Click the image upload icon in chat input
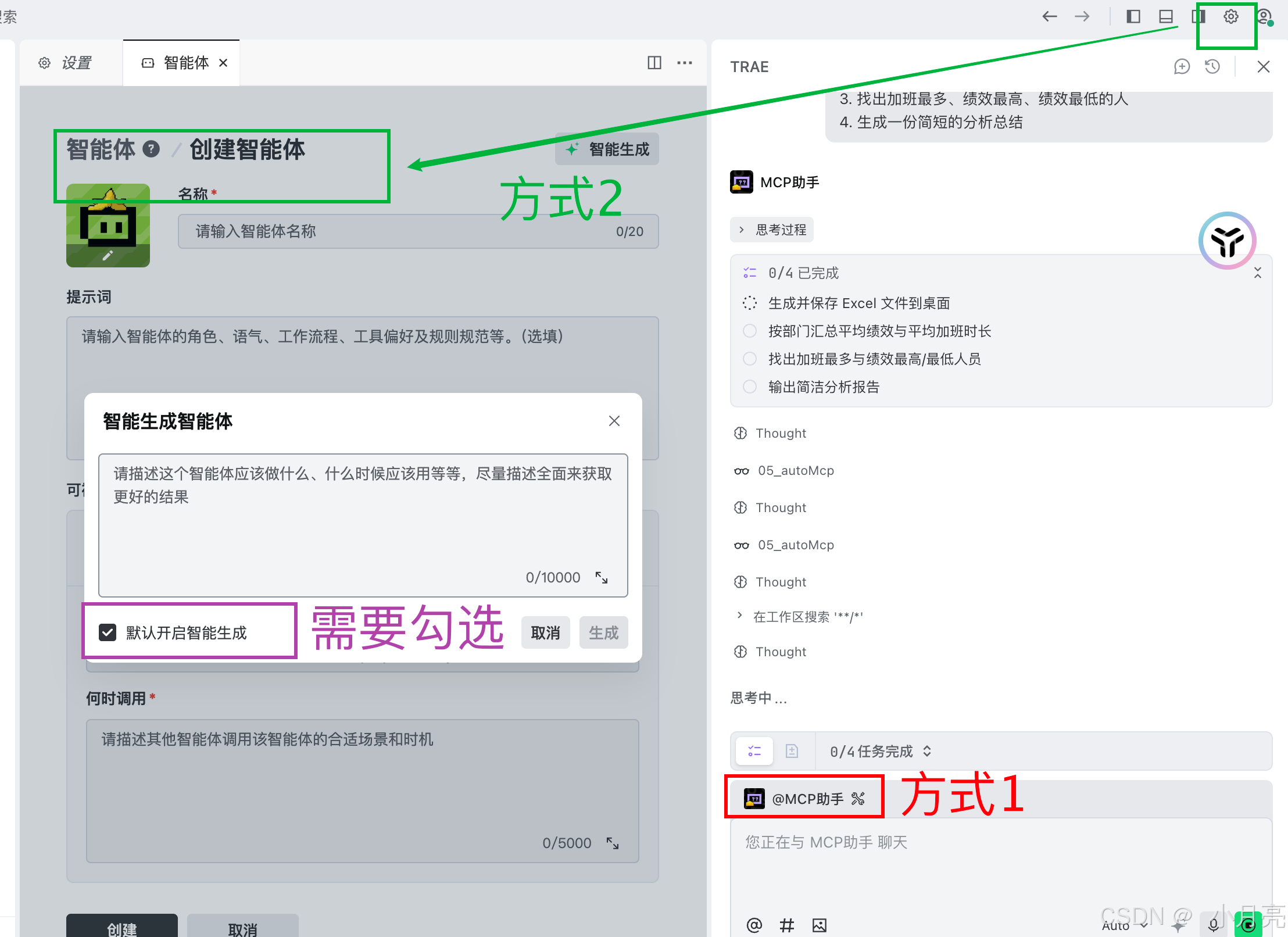 pos(820,925)
